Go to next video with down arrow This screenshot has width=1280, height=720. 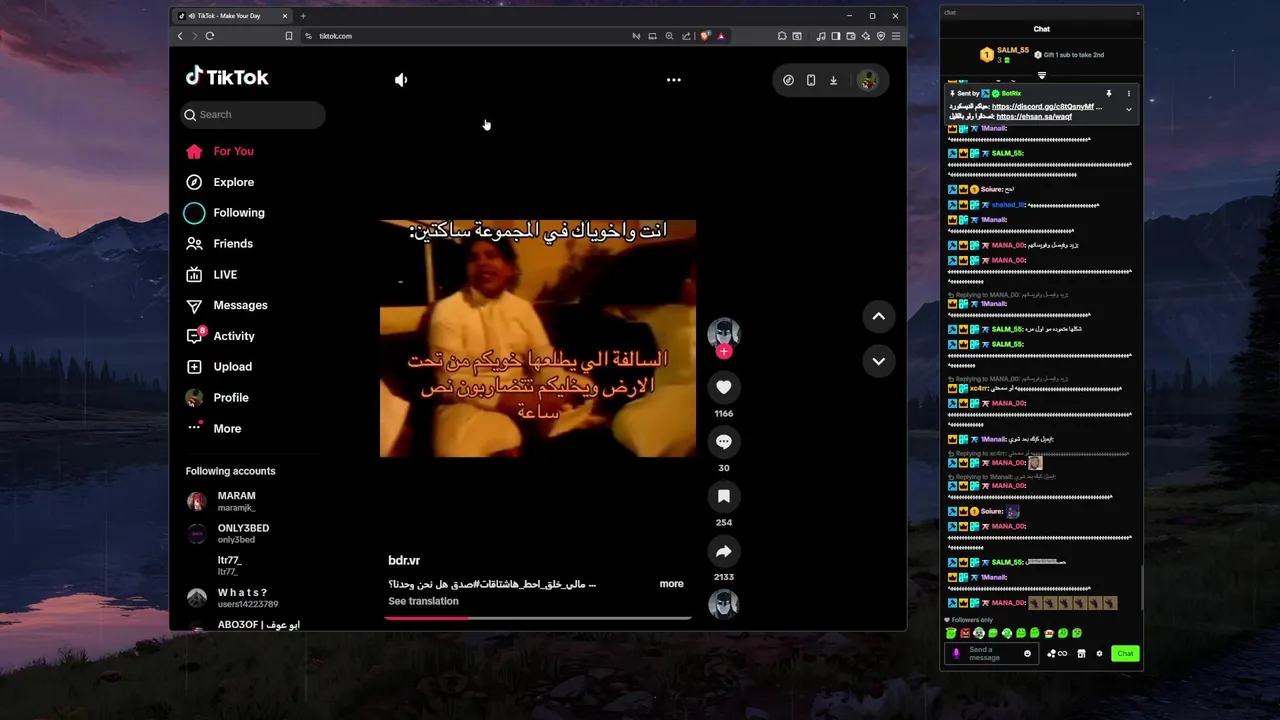[878, 361]
